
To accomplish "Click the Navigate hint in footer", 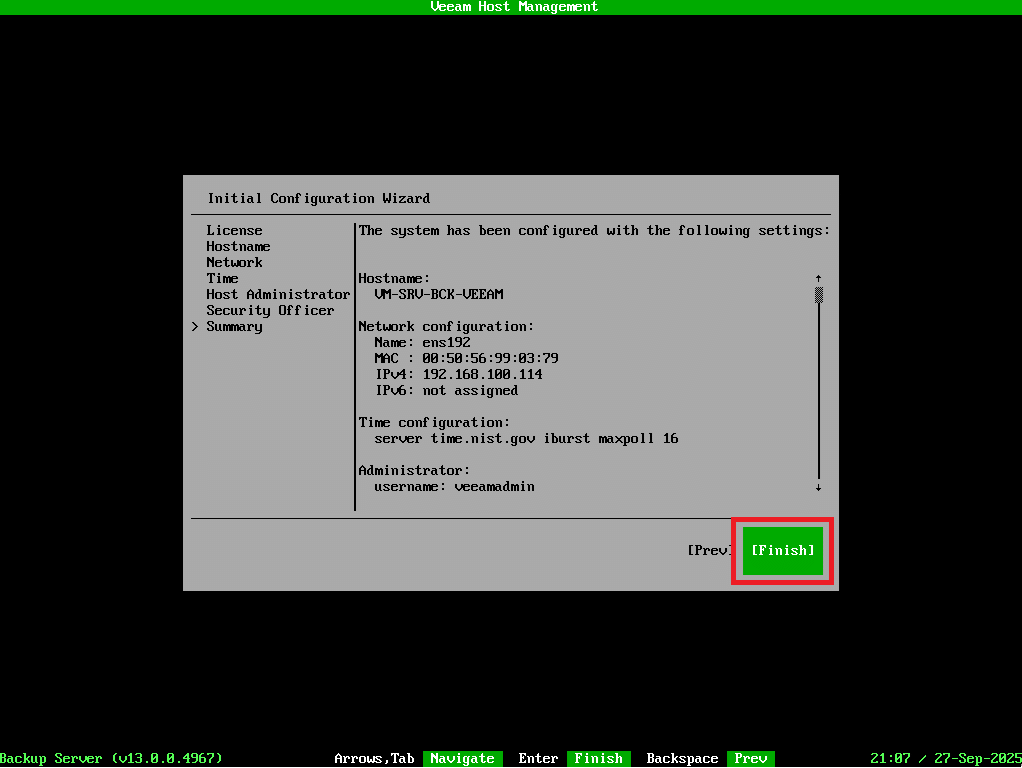I will point(461,759).
